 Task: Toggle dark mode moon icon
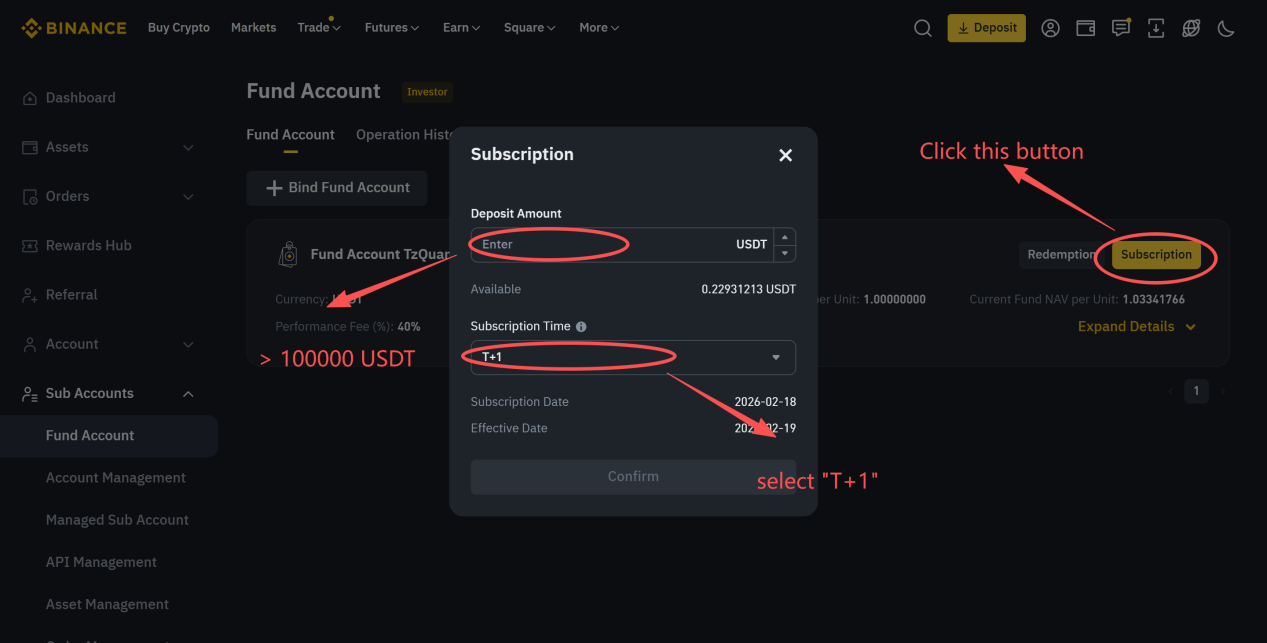click(1226, 28)
